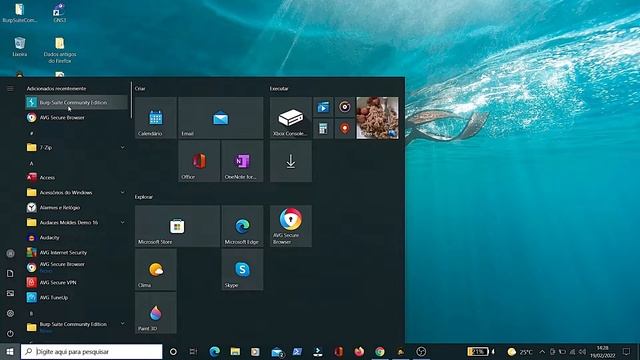The height and width of the screenshot is (360, 640).
Task: Open Microsoft Edge from the taskbar
Action: [215, 351]
